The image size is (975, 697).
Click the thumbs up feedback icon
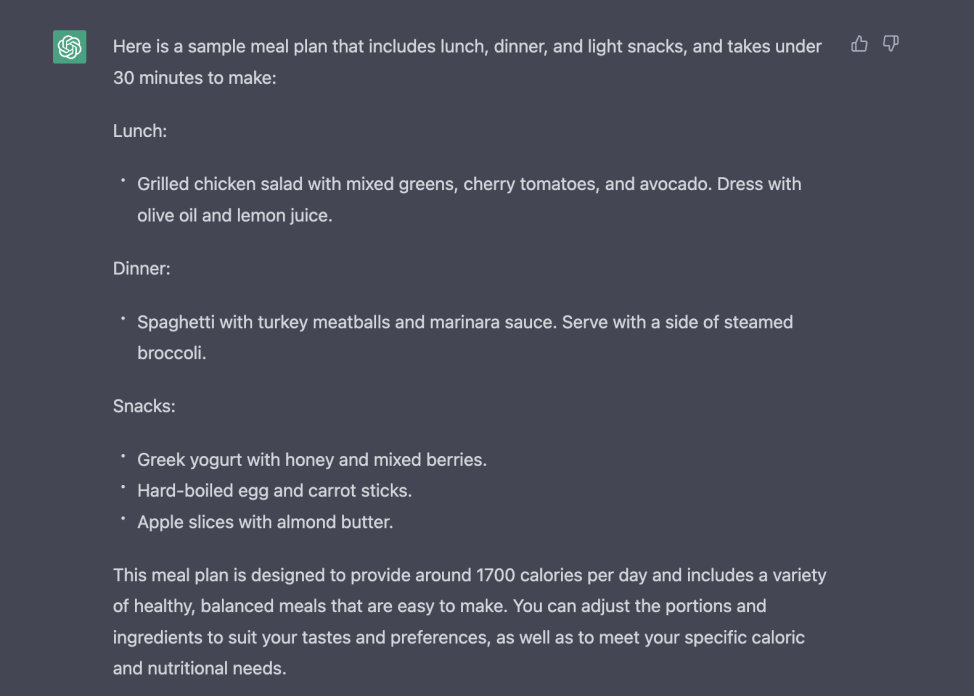tap(859, 44)
